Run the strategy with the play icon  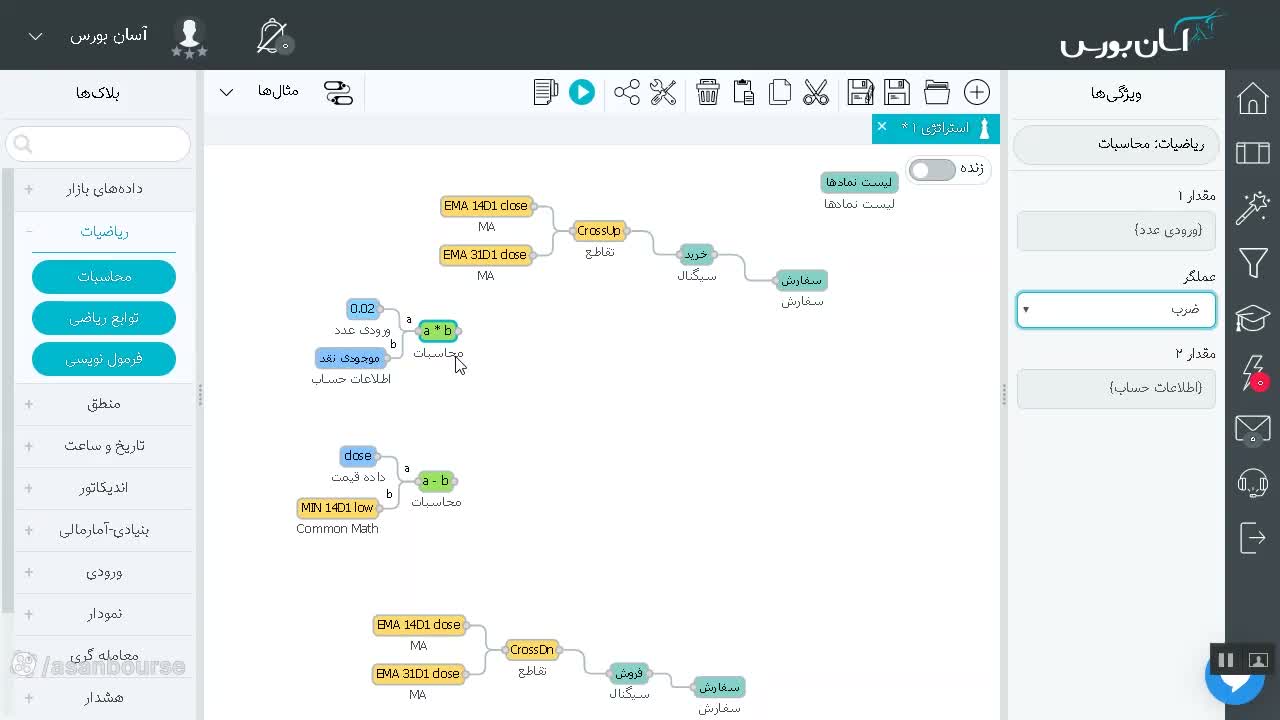pos(582,93)
